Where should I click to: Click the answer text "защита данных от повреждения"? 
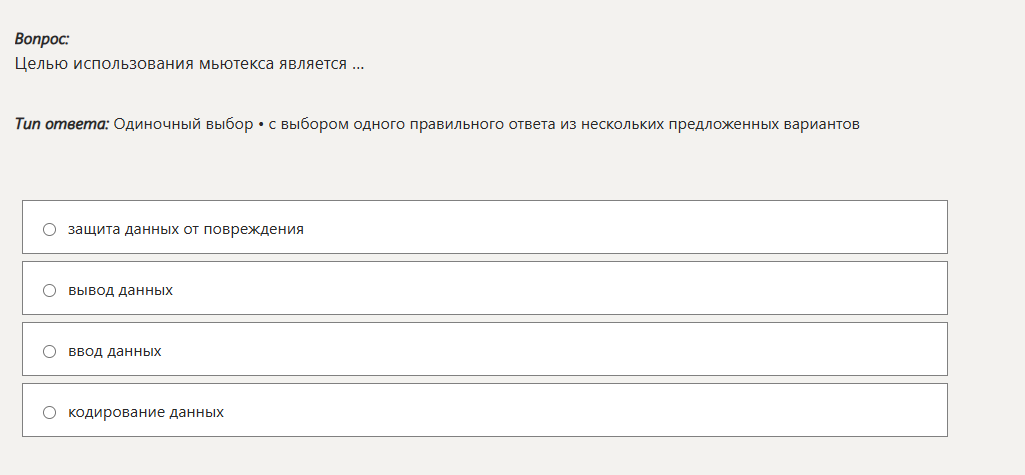[185, 229]
